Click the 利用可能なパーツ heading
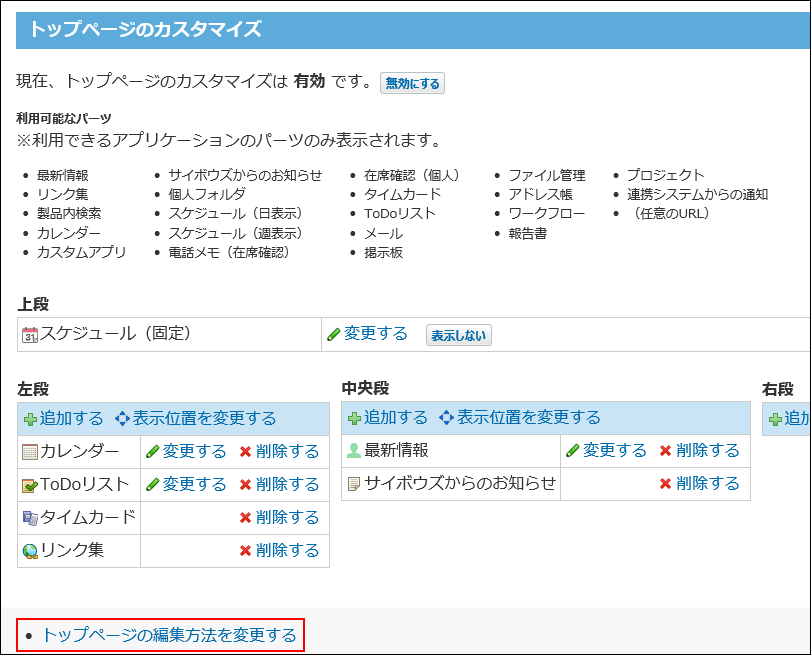The width and height of the screenshot is (811, 655). 64,118
